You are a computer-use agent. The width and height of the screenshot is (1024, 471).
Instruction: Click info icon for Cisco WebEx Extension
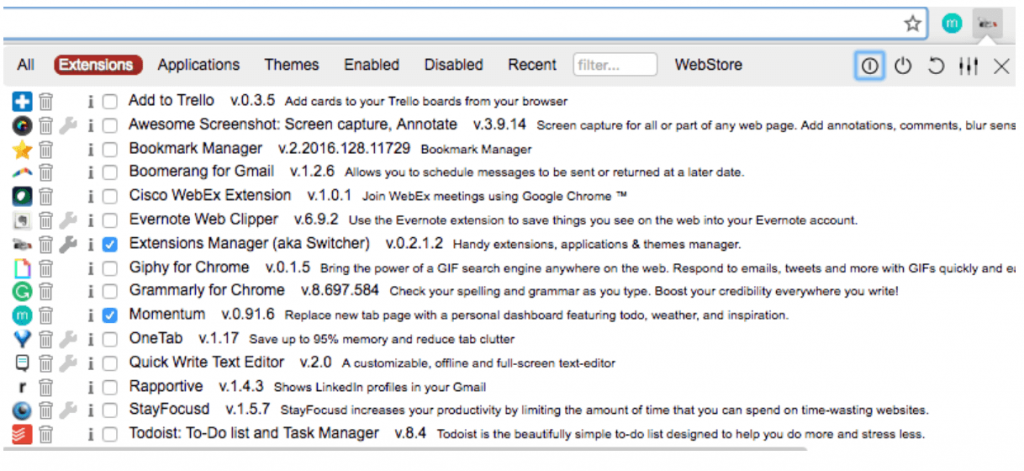[x=91, y=197]
